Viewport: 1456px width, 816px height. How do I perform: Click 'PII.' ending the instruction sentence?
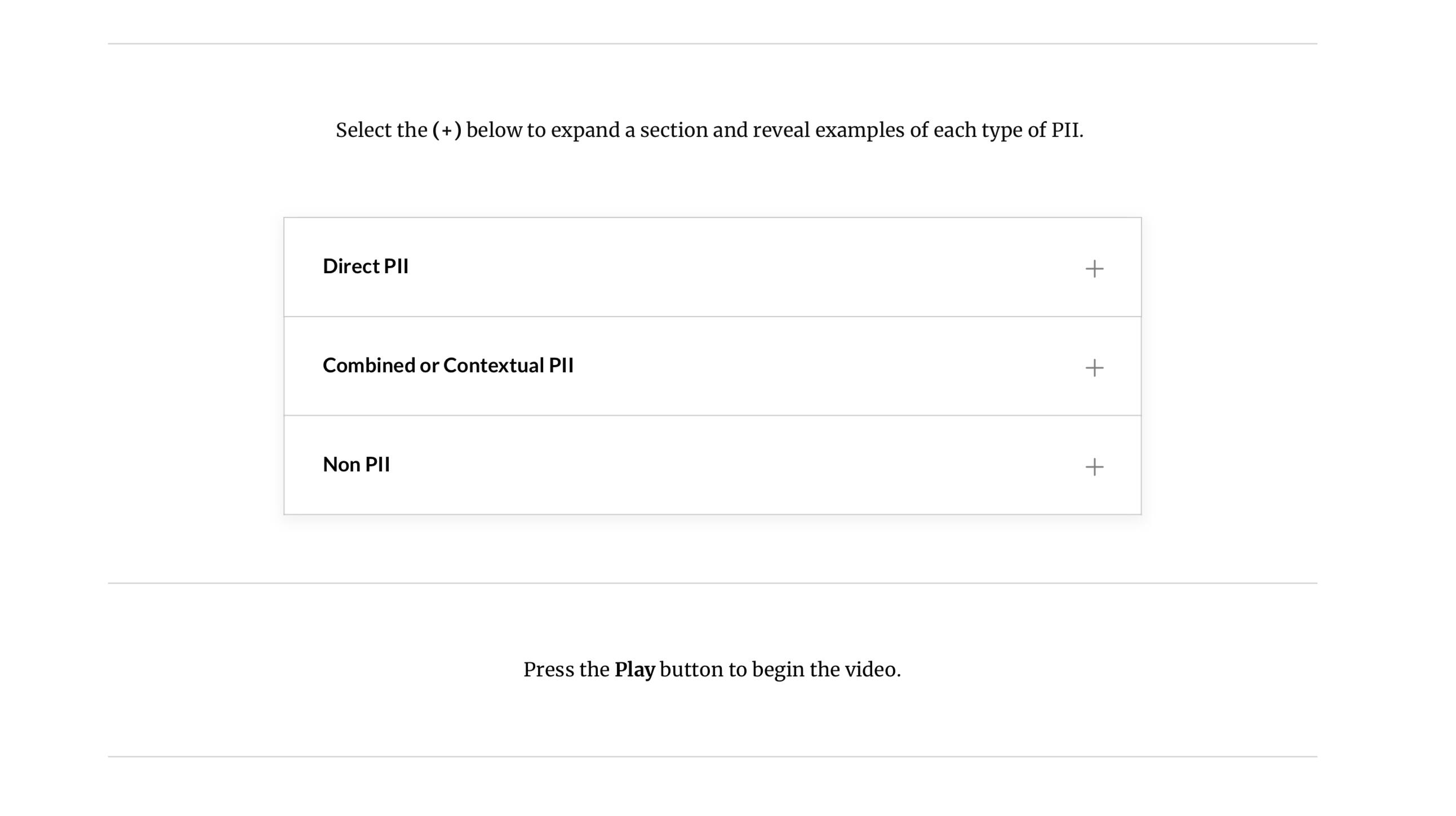click(1067, 131)
